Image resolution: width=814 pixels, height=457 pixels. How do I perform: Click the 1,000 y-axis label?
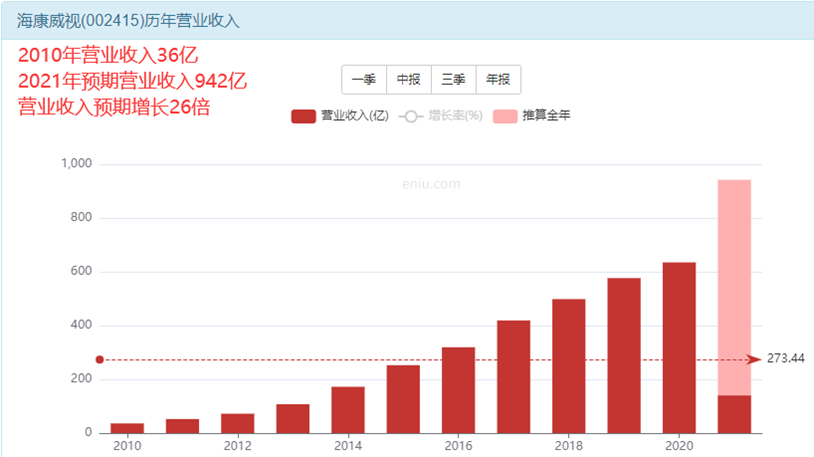(x=76, y=164)
